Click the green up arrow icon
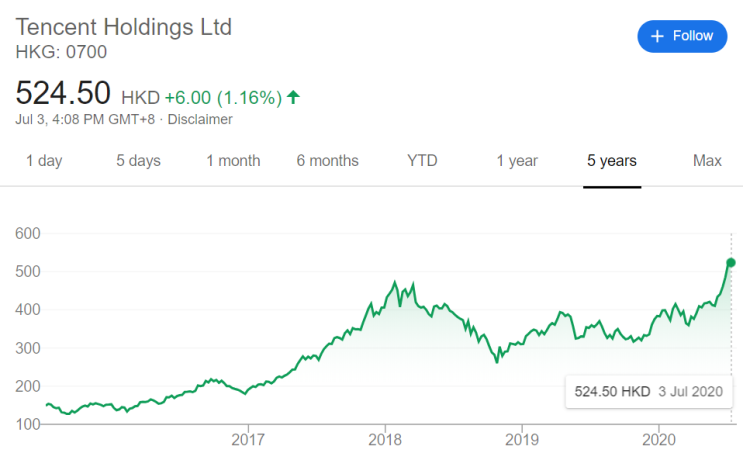Screen dimensions: 743x460 point(293,97)
